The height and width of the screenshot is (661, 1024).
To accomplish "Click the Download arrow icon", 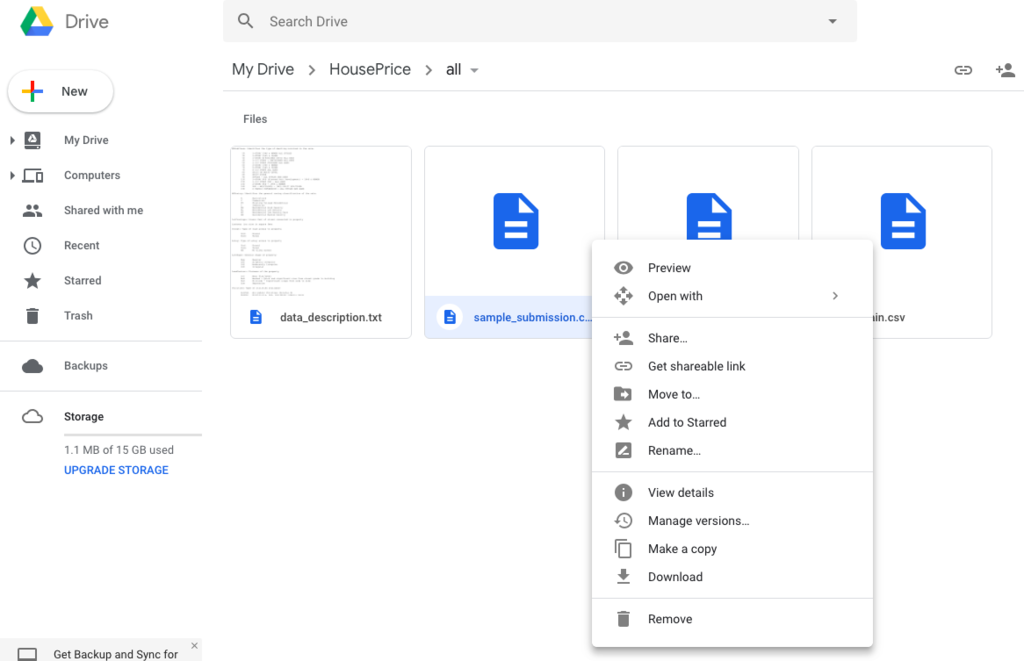I will click(x=623, y=576).
